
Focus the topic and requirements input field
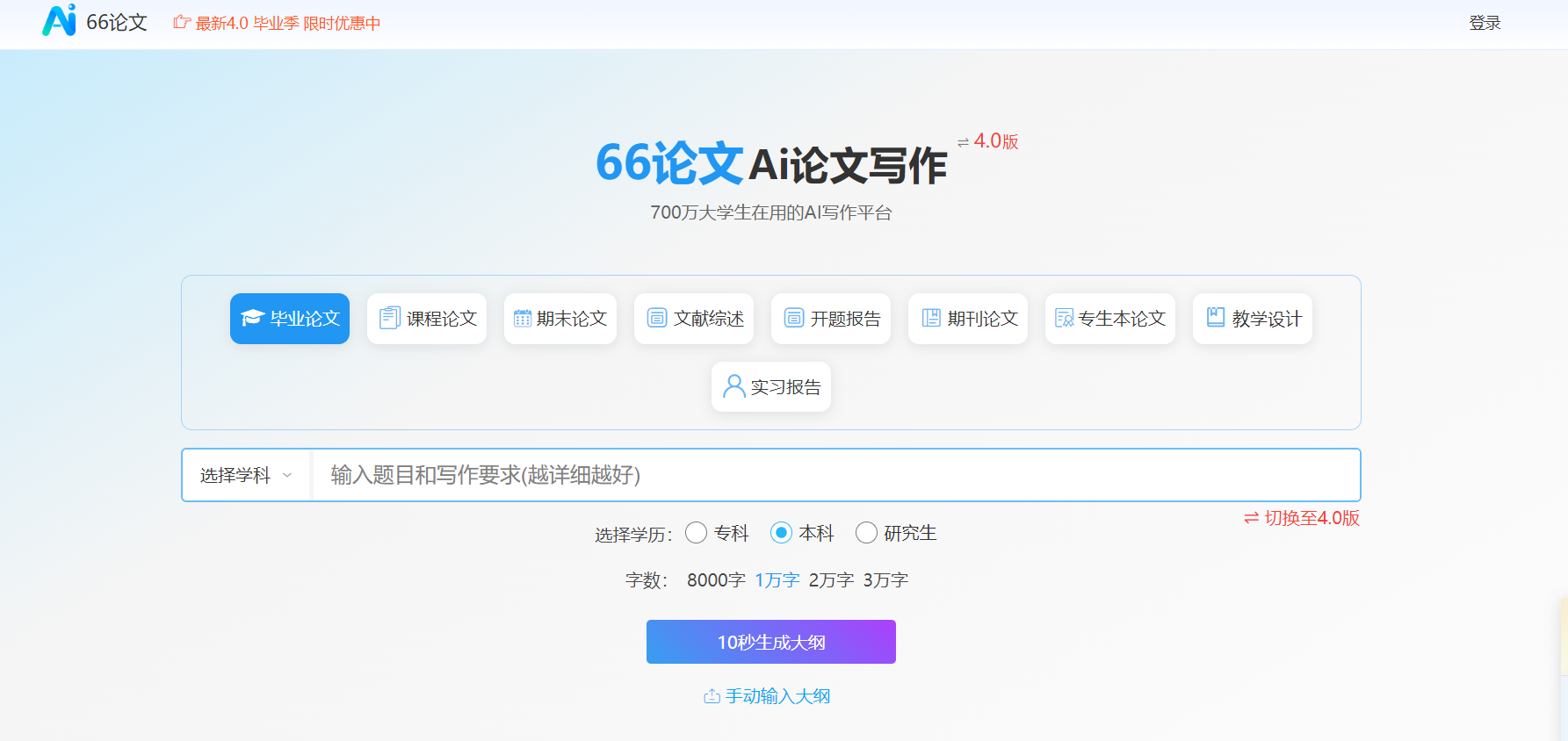(835, 475)
